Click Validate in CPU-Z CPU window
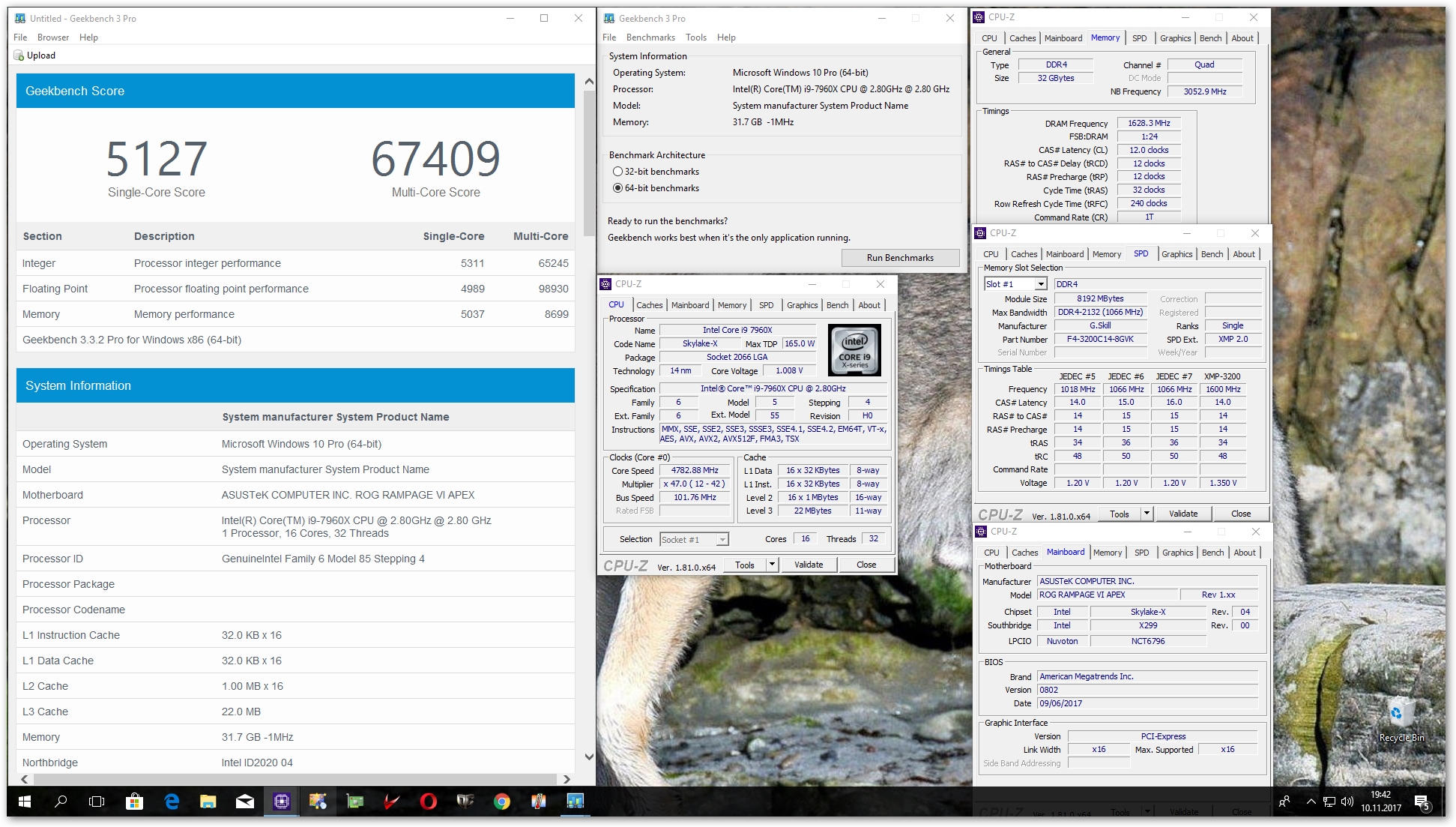 [x=809, y=565]
